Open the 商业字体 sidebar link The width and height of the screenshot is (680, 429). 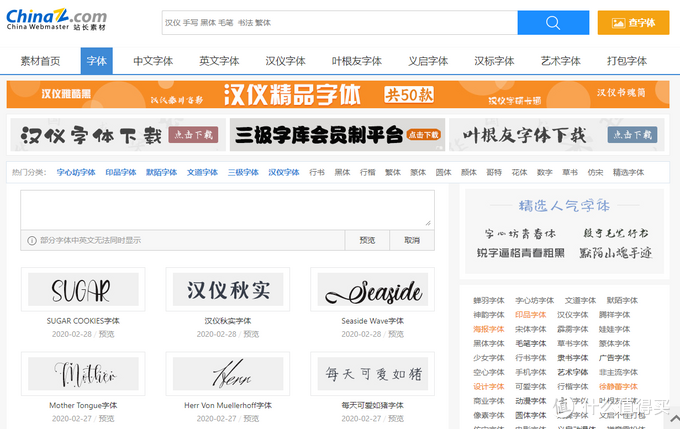(489, 401)
